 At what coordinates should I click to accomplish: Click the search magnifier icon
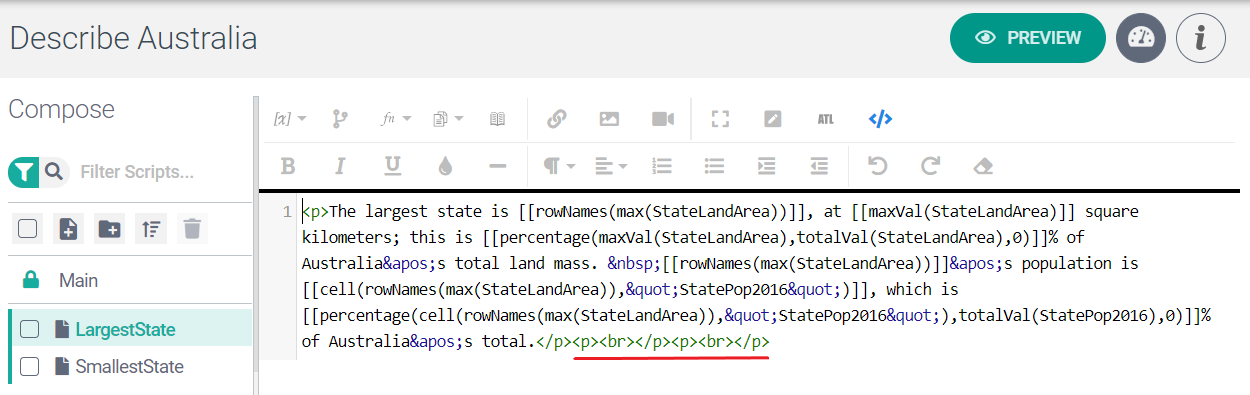(53, 172)
